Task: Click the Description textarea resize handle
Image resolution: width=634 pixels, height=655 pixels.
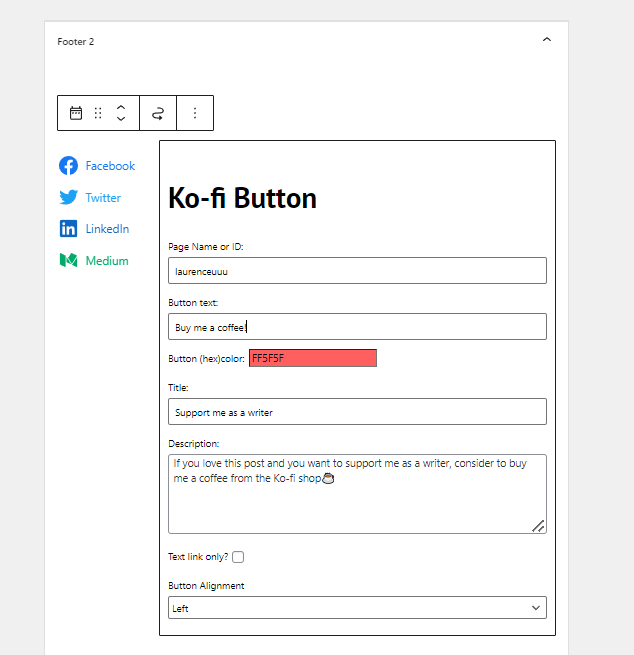Action: click(538, 525)
